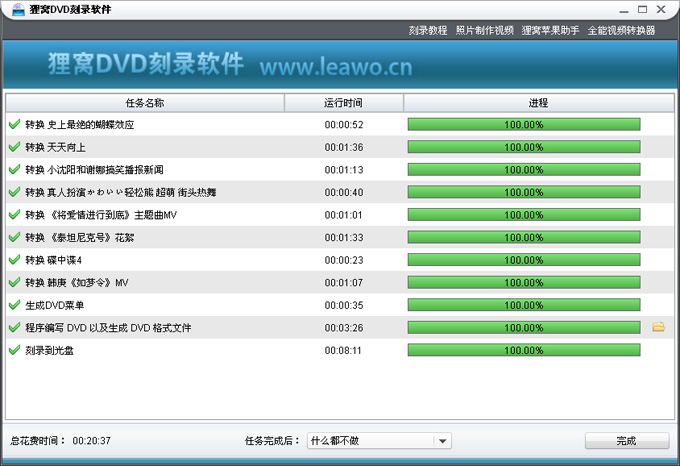
Task: Click run time 00:01:13
Action: (x=344, y=170)
